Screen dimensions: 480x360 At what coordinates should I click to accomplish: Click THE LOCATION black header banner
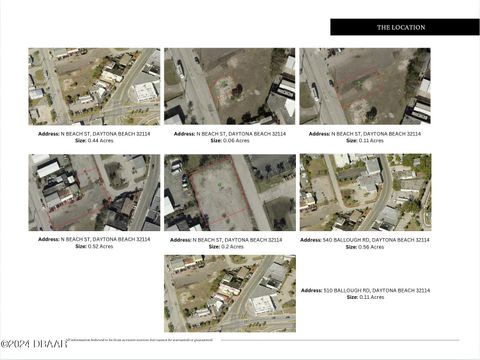(405, 27)
